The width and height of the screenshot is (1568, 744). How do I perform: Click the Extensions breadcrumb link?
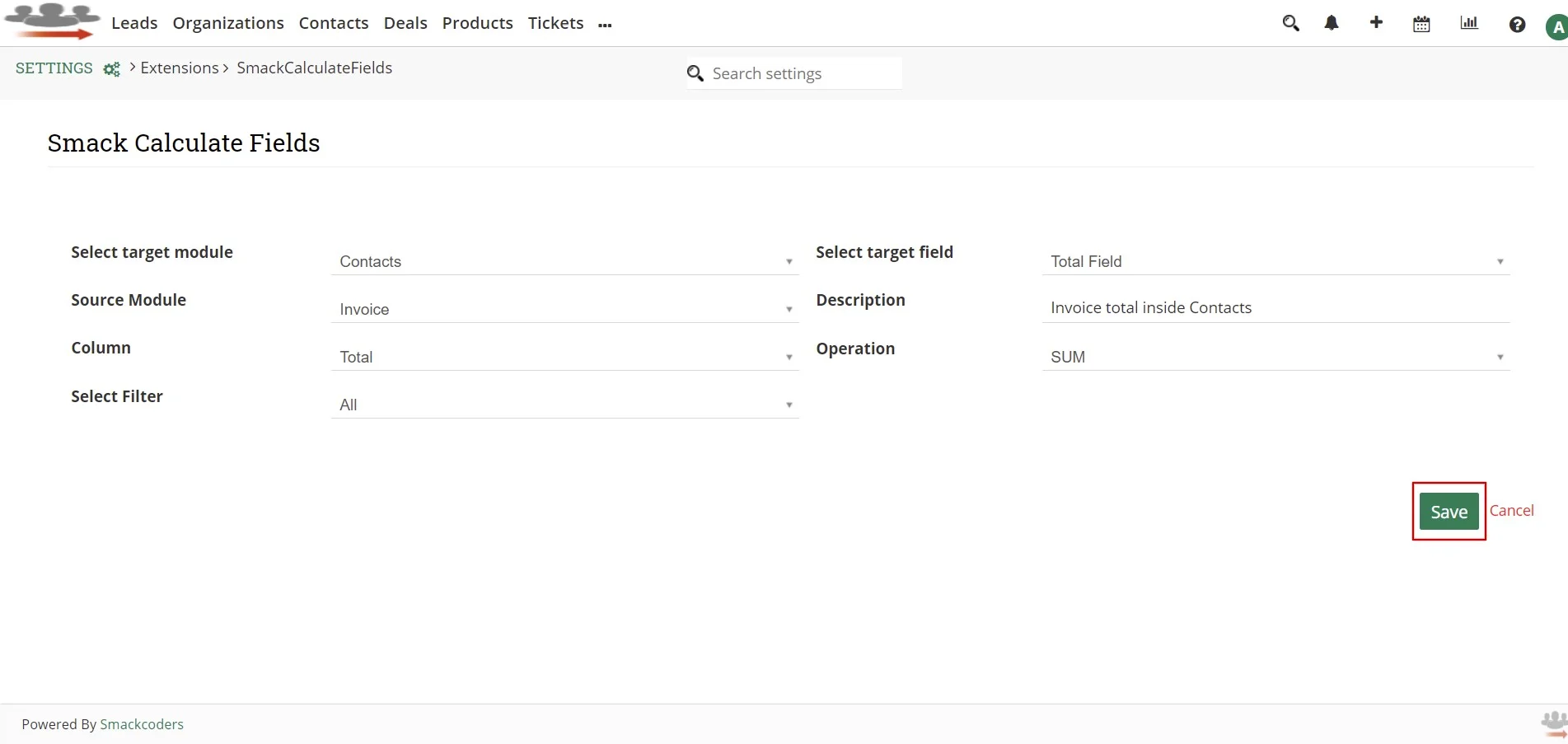pyautogui.click(x=179, y=68)
